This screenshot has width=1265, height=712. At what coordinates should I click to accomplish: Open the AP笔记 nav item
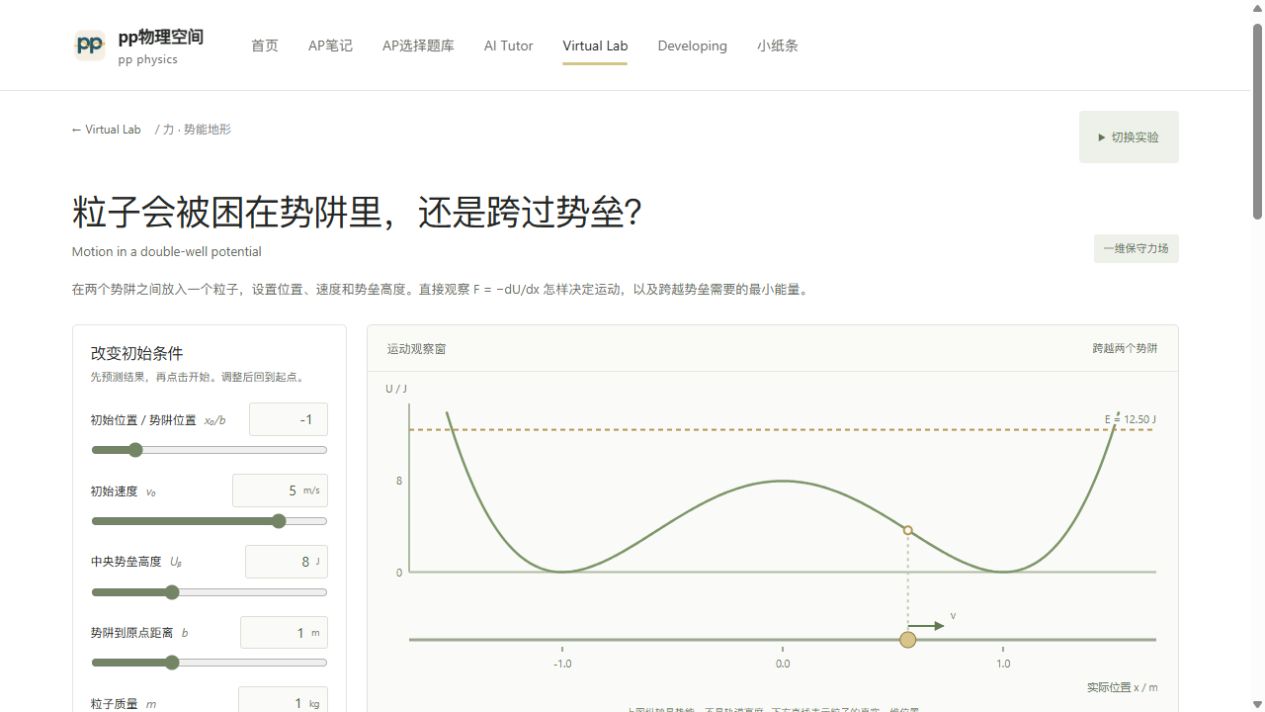[x=330, y=46]
